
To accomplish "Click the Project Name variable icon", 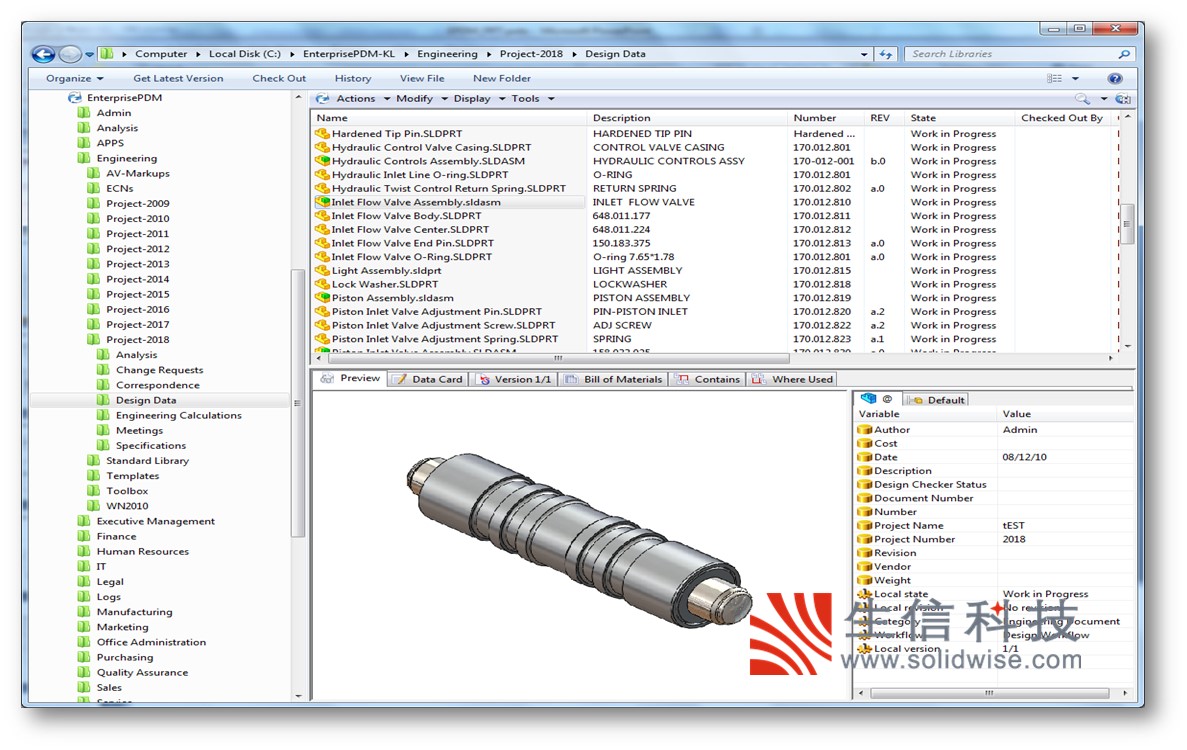I will pos(865,526).
